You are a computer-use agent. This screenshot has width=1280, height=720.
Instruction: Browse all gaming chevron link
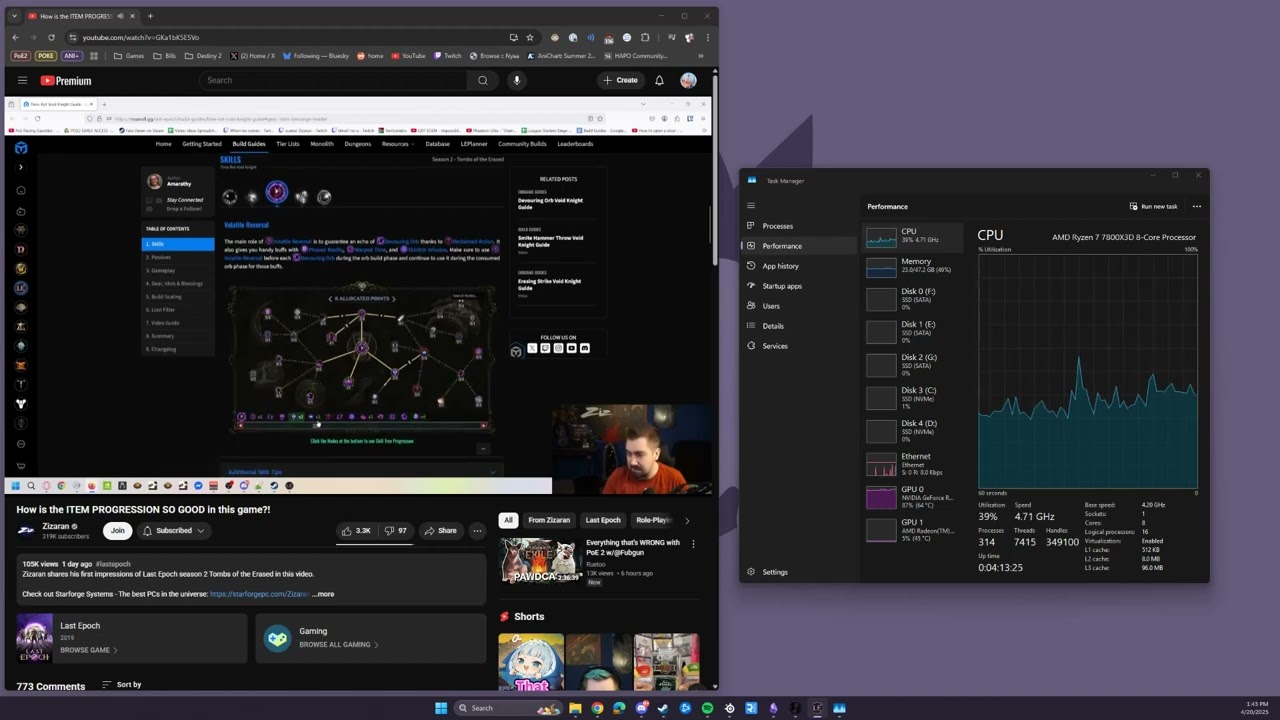point(338,645)
